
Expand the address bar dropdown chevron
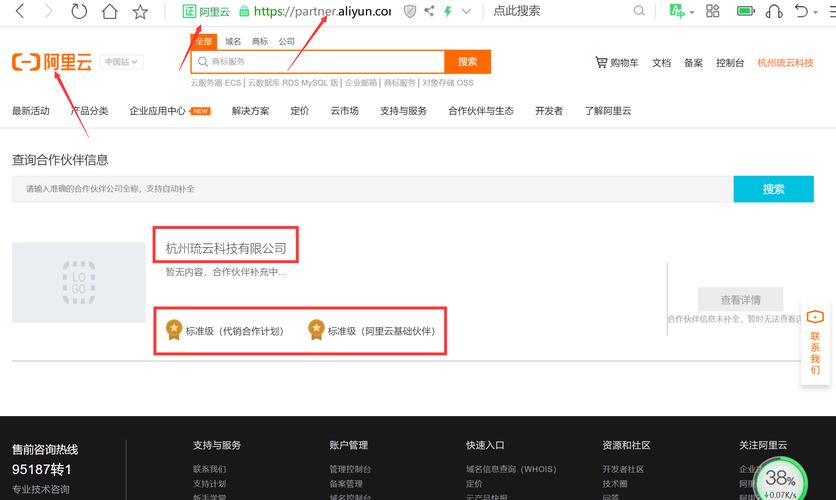[467, 11]
